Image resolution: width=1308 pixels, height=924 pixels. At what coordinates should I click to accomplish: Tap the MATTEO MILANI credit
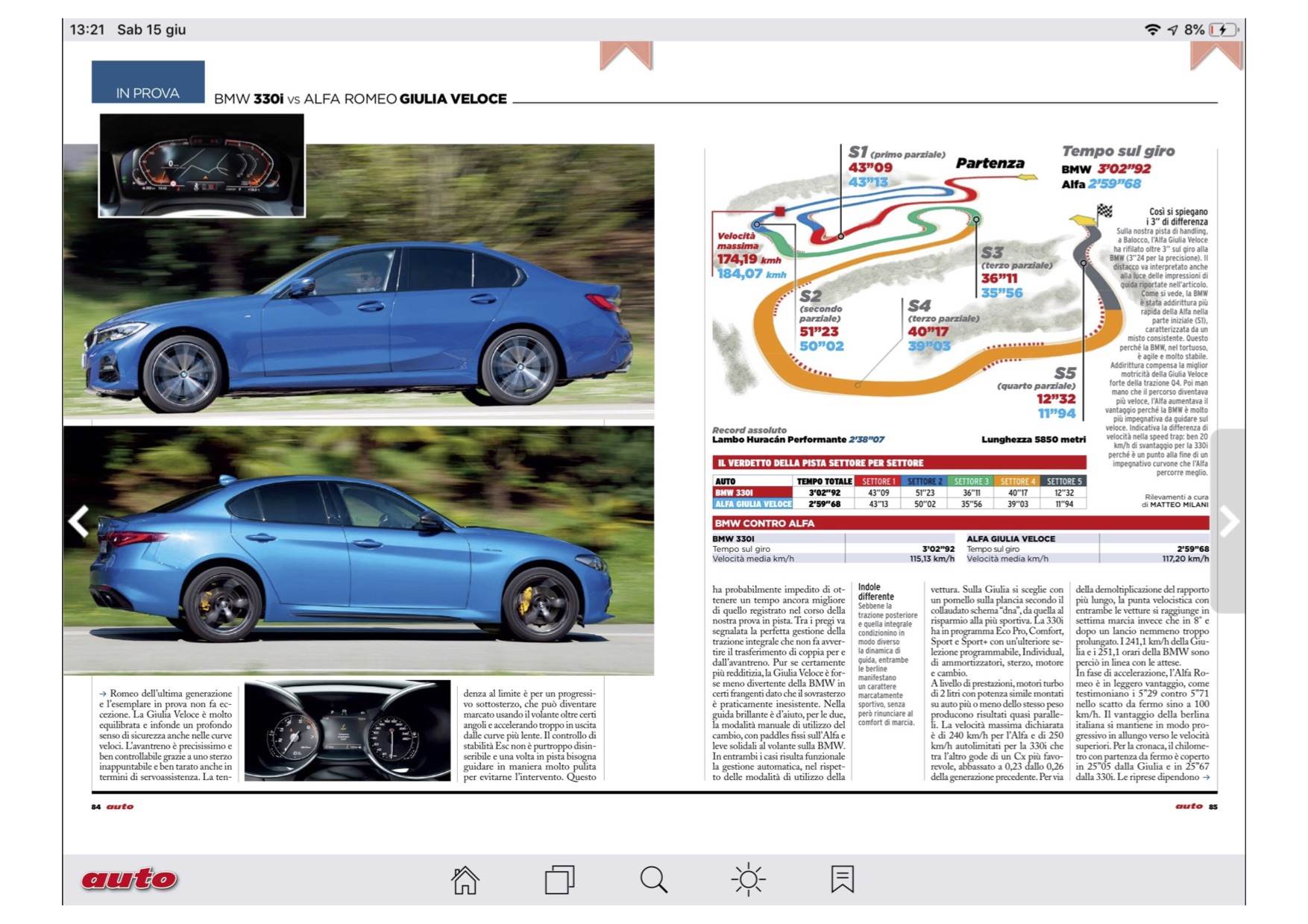point(1179,505)
